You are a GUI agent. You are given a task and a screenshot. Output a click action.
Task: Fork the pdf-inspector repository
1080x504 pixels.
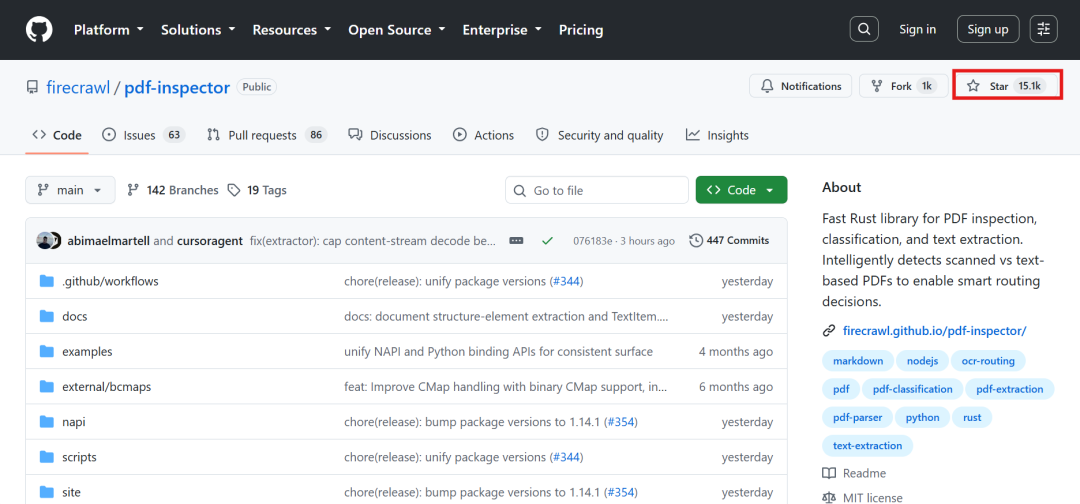(902, 86)
